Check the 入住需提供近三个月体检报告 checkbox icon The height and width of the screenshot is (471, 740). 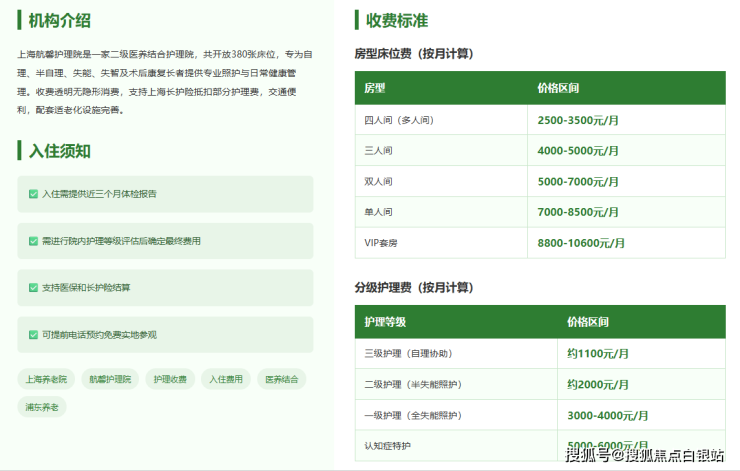pos(33,194)
